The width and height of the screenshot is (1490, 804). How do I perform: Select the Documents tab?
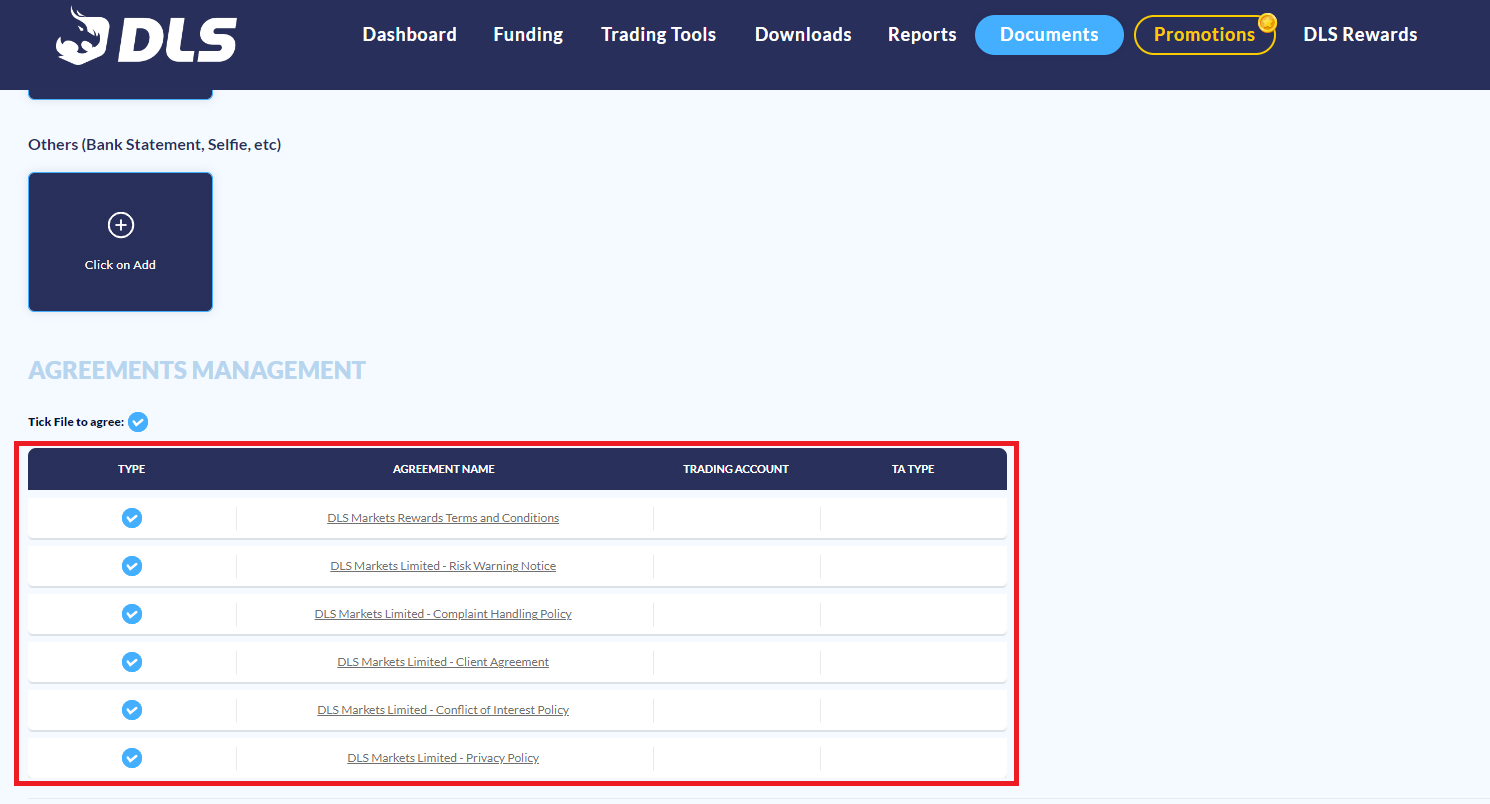[1049, 35]
